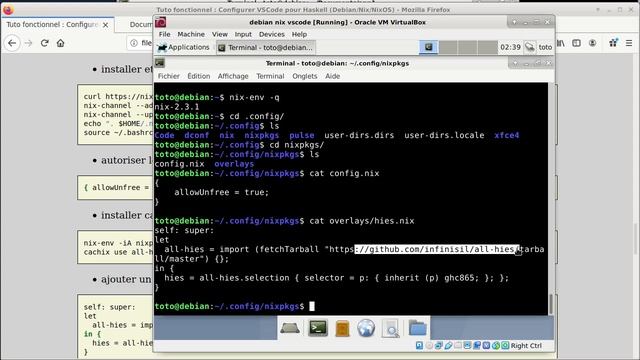Click the VirtualBox hard disk status icon

coord(419,346)
